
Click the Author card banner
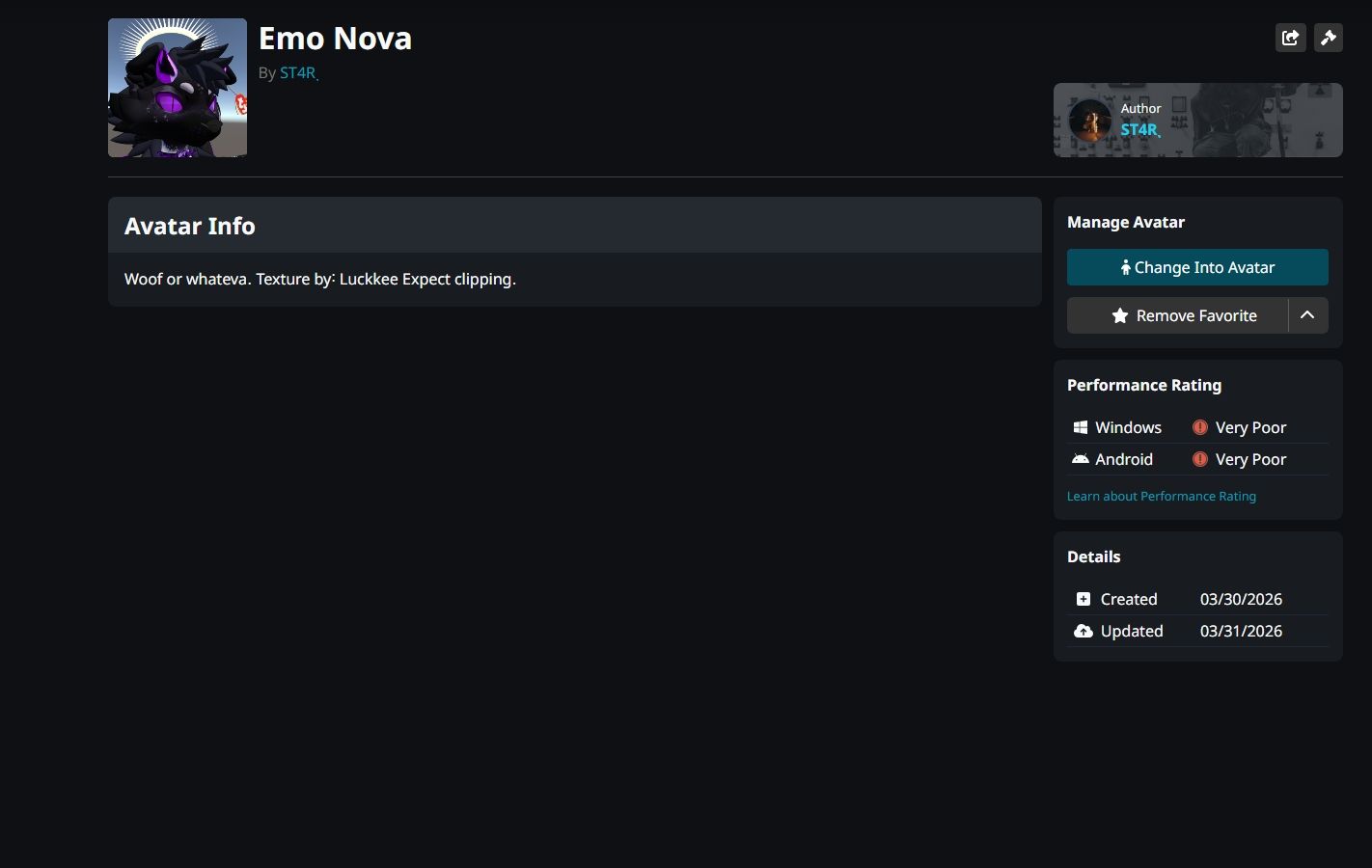(x=1198, y=121)
